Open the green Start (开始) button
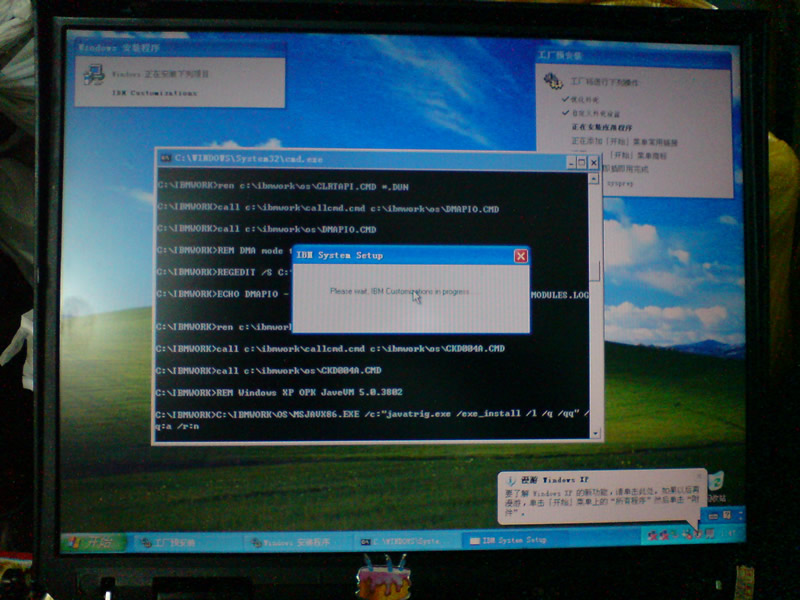This screenshot has width=800, height=600. [x=94, y=542]
